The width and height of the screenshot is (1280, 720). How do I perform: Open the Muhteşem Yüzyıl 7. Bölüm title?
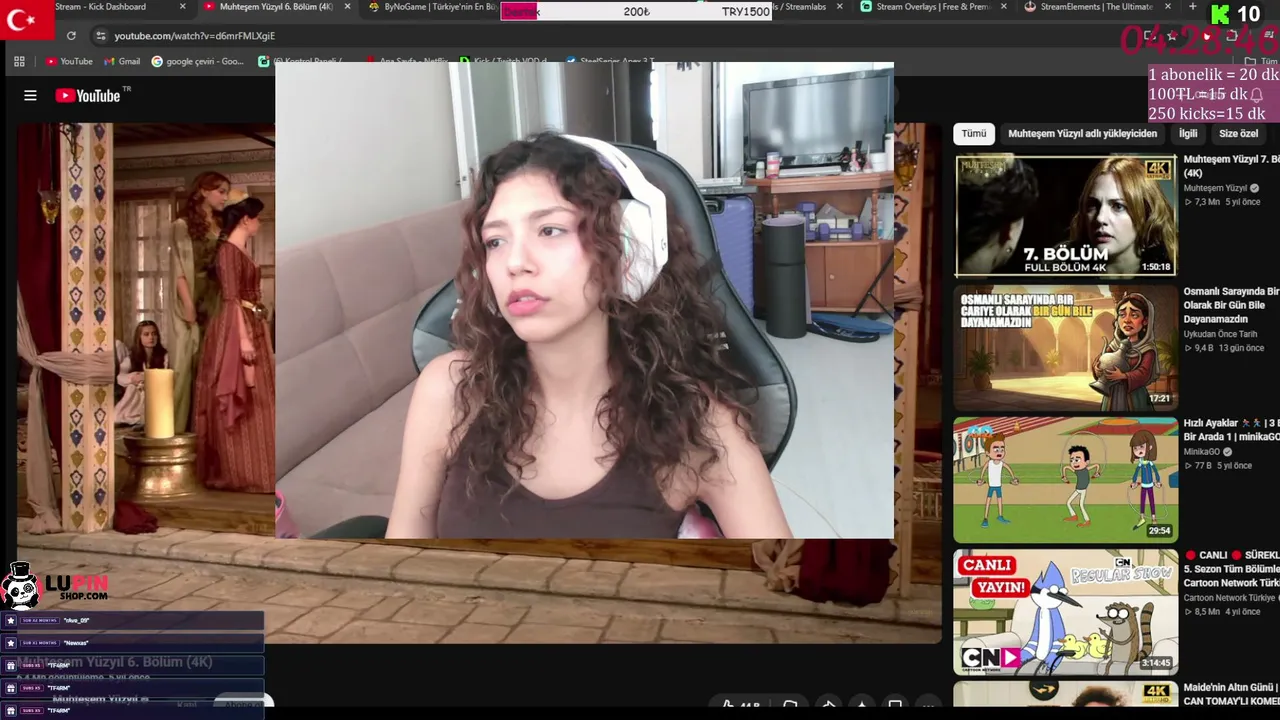(1231, 166)
